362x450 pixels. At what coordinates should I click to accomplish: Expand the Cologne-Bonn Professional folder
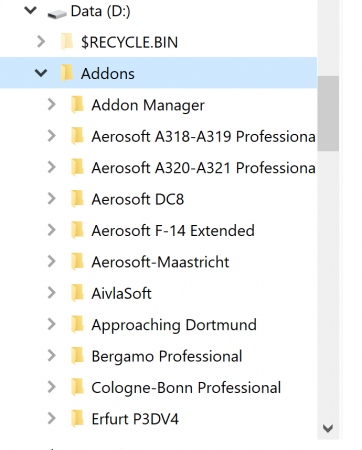(x=52, y=387)
